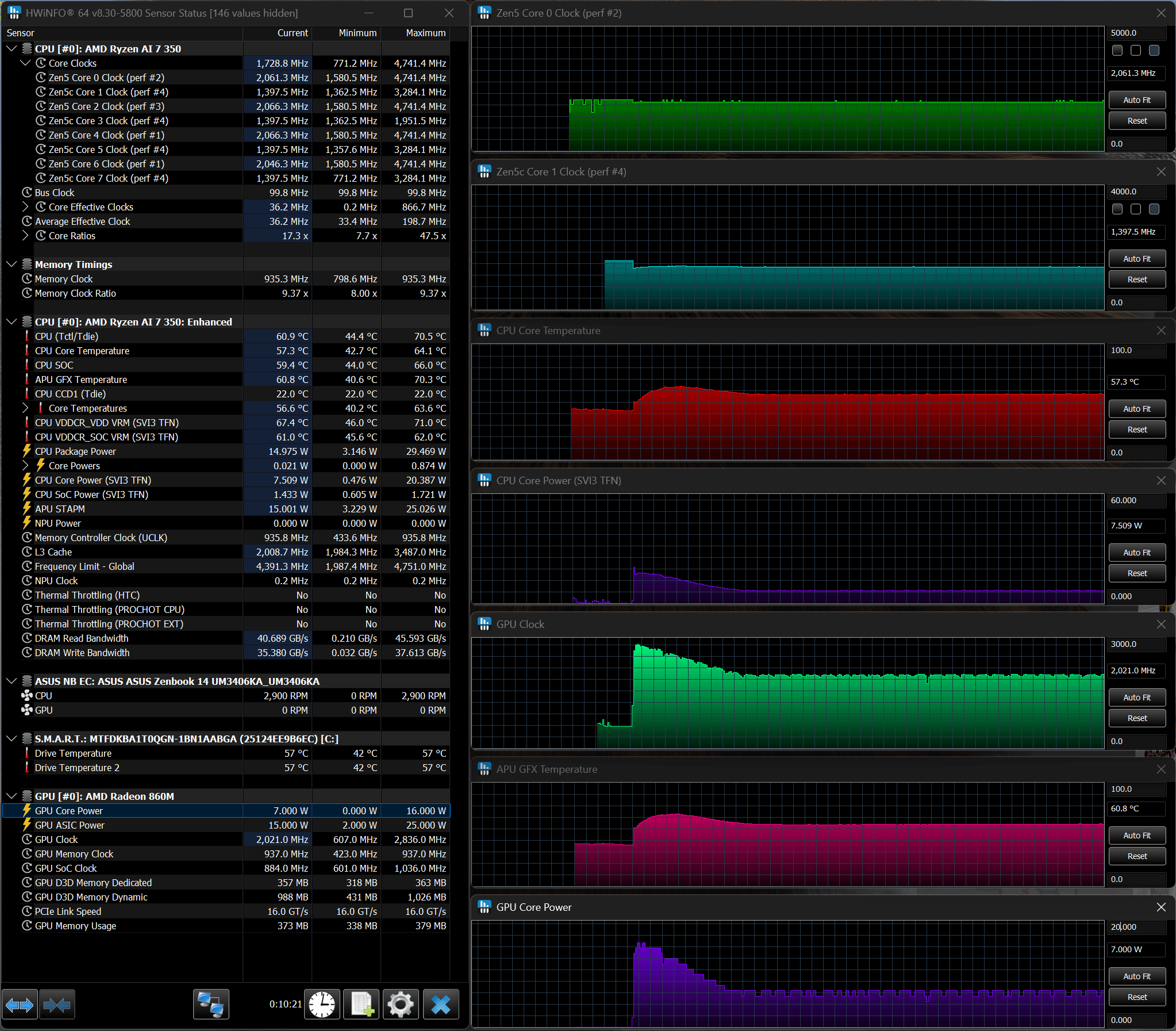
Task: Close the GPU Clock graph window
Action: click(1161, 624)
